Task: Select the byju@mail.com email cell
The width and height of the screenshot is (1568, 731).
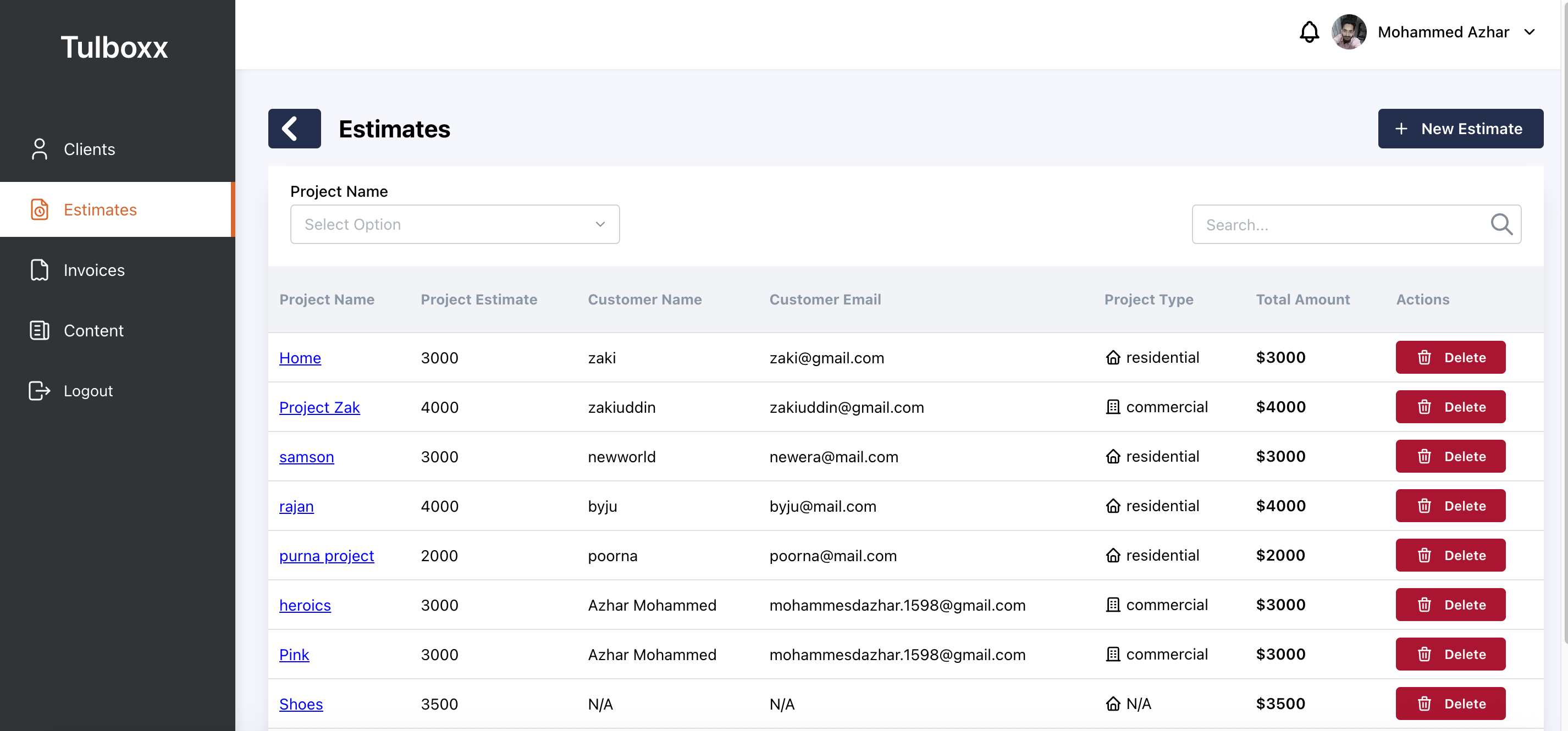Action: coord(823,506)
